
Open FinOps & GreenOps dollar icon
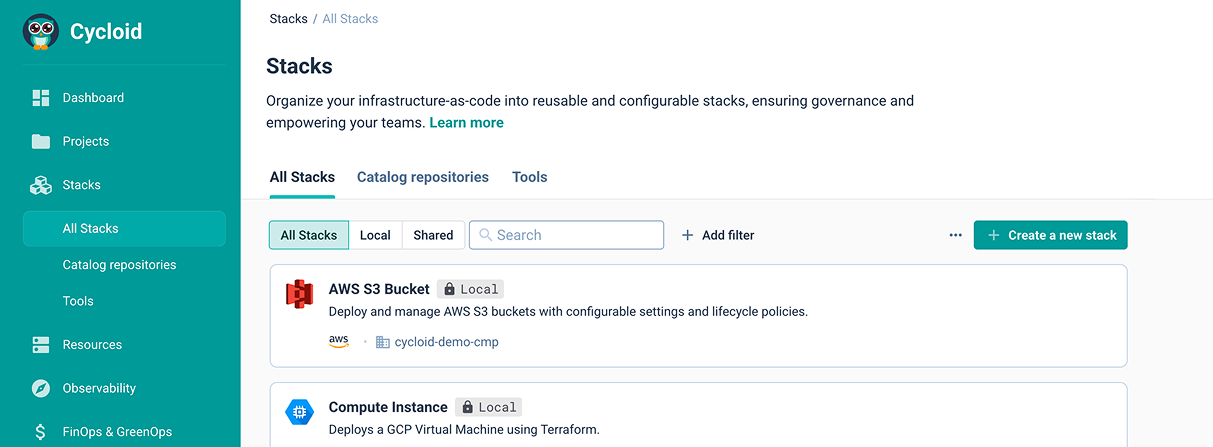[41, 432]
